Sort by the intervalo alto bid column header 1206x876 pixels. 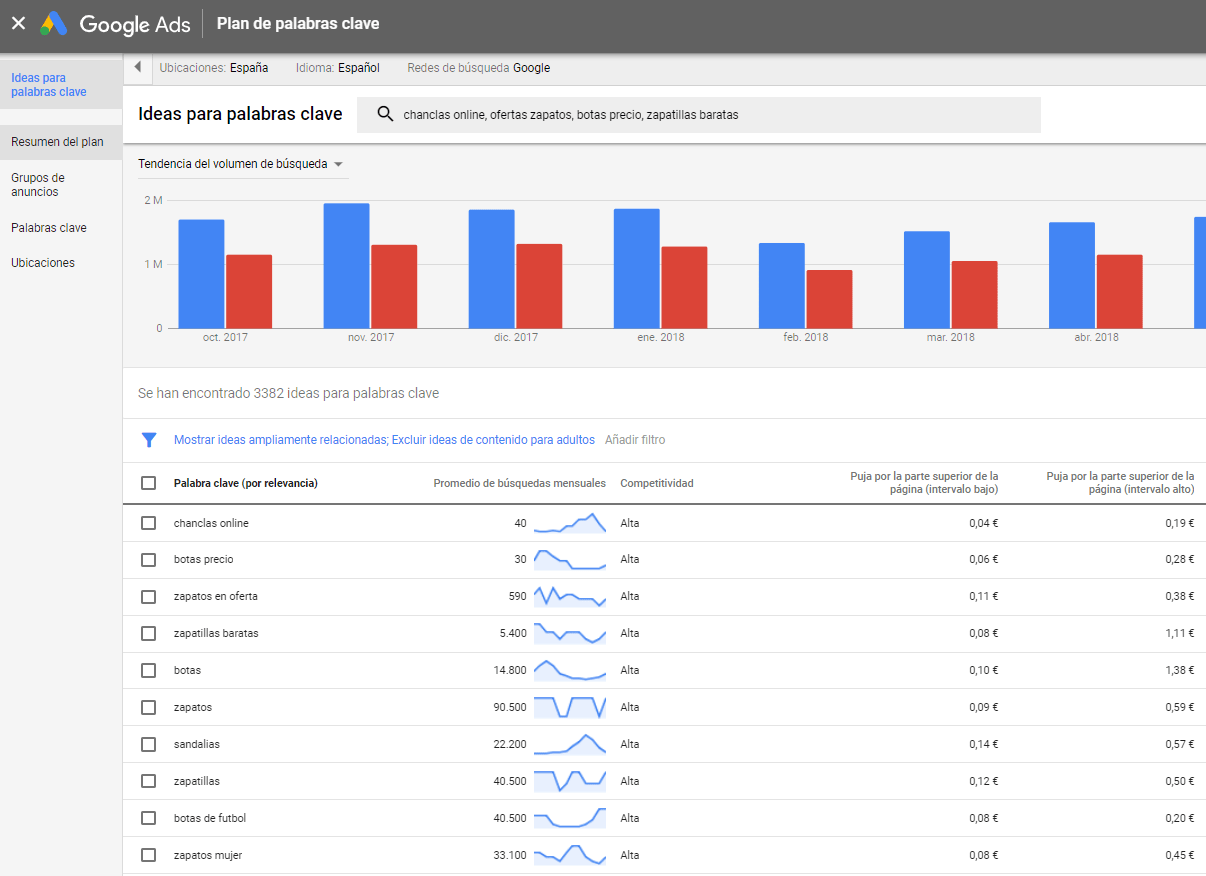click(x=1120, y=483)
